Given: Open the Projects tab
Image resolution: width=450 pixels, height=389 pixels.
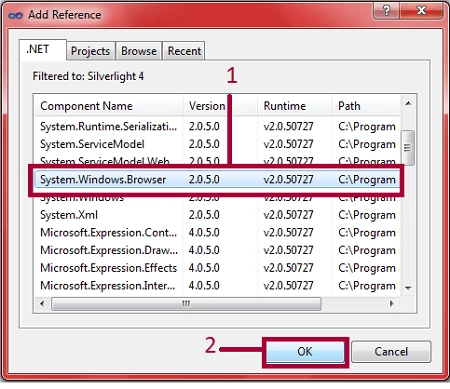Looking at the screenshot, I should tap(90, 51).
